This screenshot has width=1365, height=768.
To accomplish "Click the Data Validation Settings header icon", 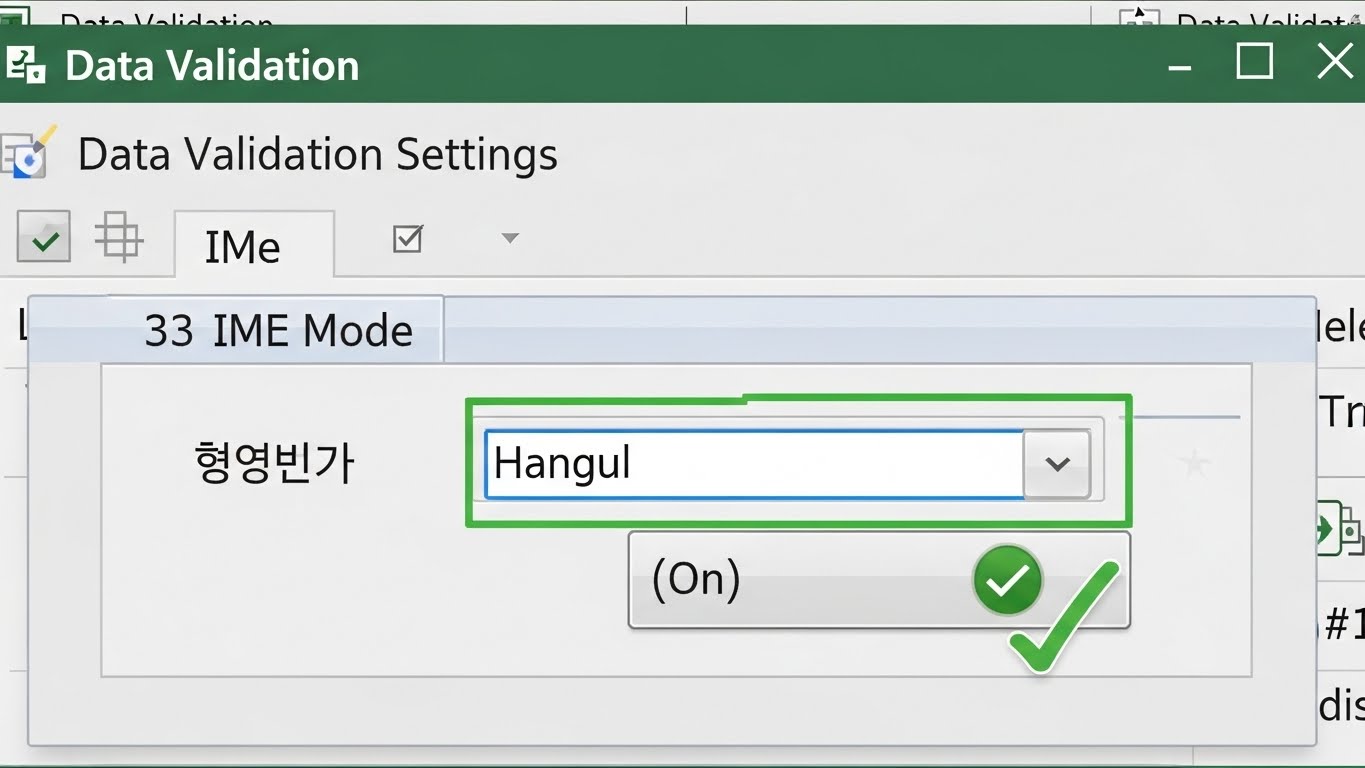I will pyautogui.click(x=30, y=153).
